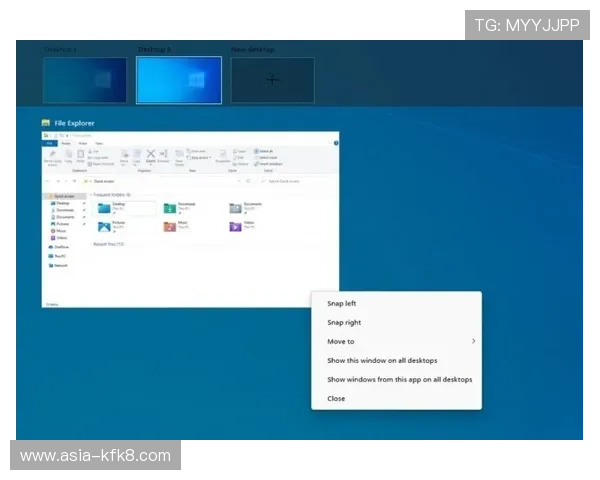Viewport: 600px width, 480px height.
Task: Open the Downloads folder icon
Action: (x=170, y=207)
